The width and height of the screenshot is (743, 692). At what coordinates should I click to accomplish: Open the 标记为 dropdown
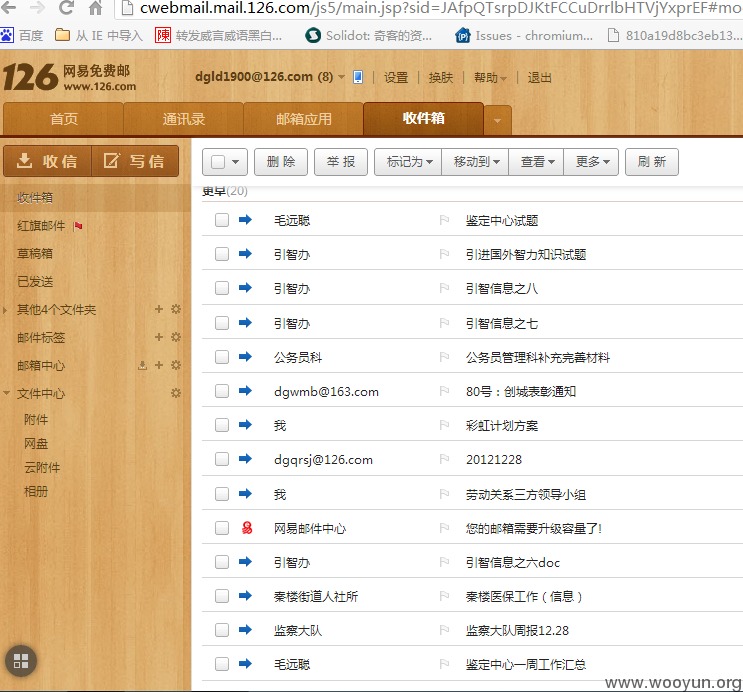[408, 162]
